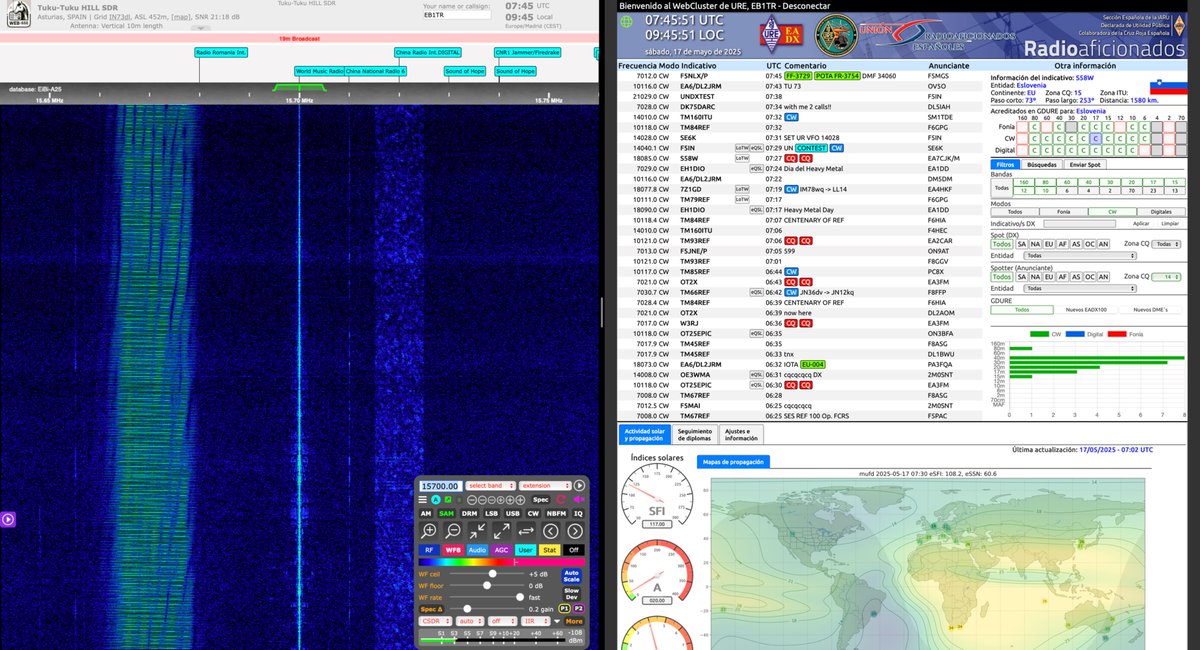The image size is (1200, 650).
Task: Click the EA DX red logo
Action: click(x=793, y=33)
